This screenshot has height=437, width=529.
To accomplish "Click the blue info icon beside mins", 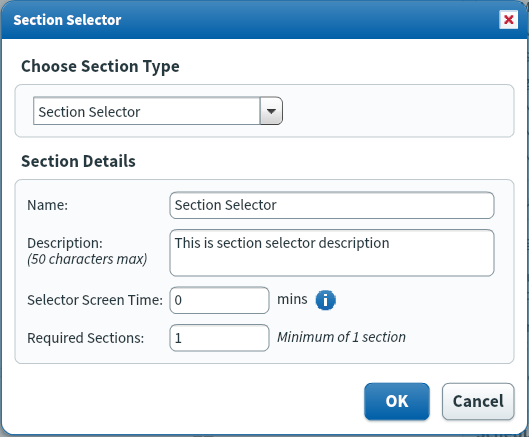I will point(326,300).
